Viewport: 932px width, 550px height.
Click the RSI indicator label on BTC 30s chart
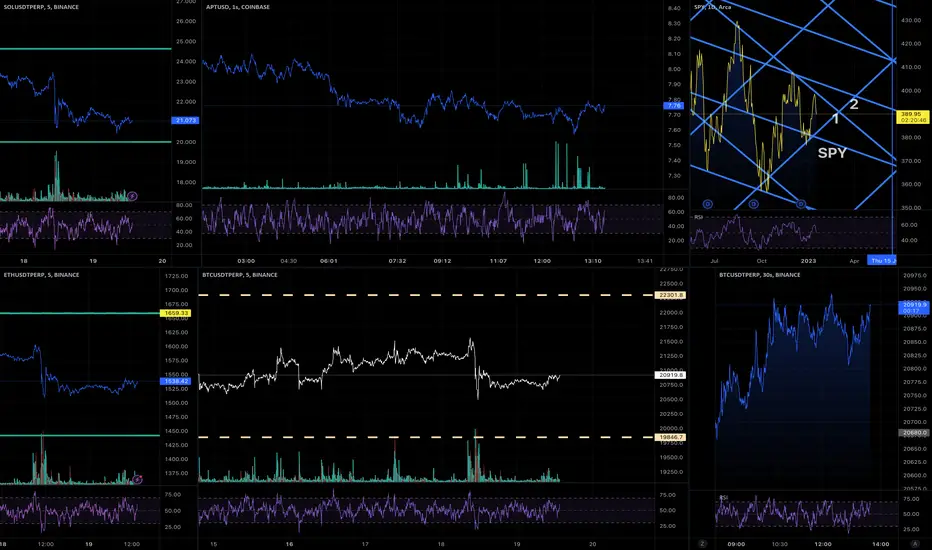pos(723,497)
